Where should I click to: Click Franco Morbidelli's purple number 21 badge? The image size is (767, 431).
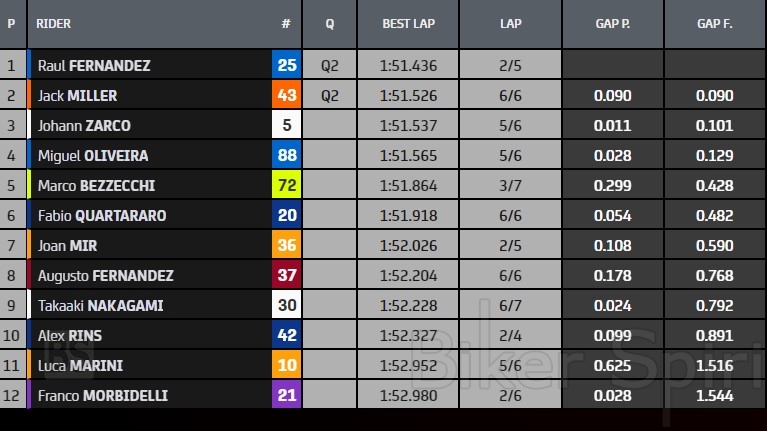click(x=287, y=396)
